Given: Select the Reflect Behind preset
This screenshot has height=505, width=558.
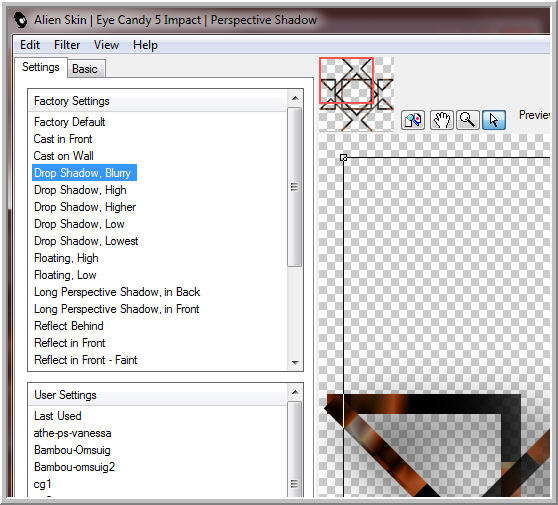Looking at the screenshot, I should pos(69,326).
